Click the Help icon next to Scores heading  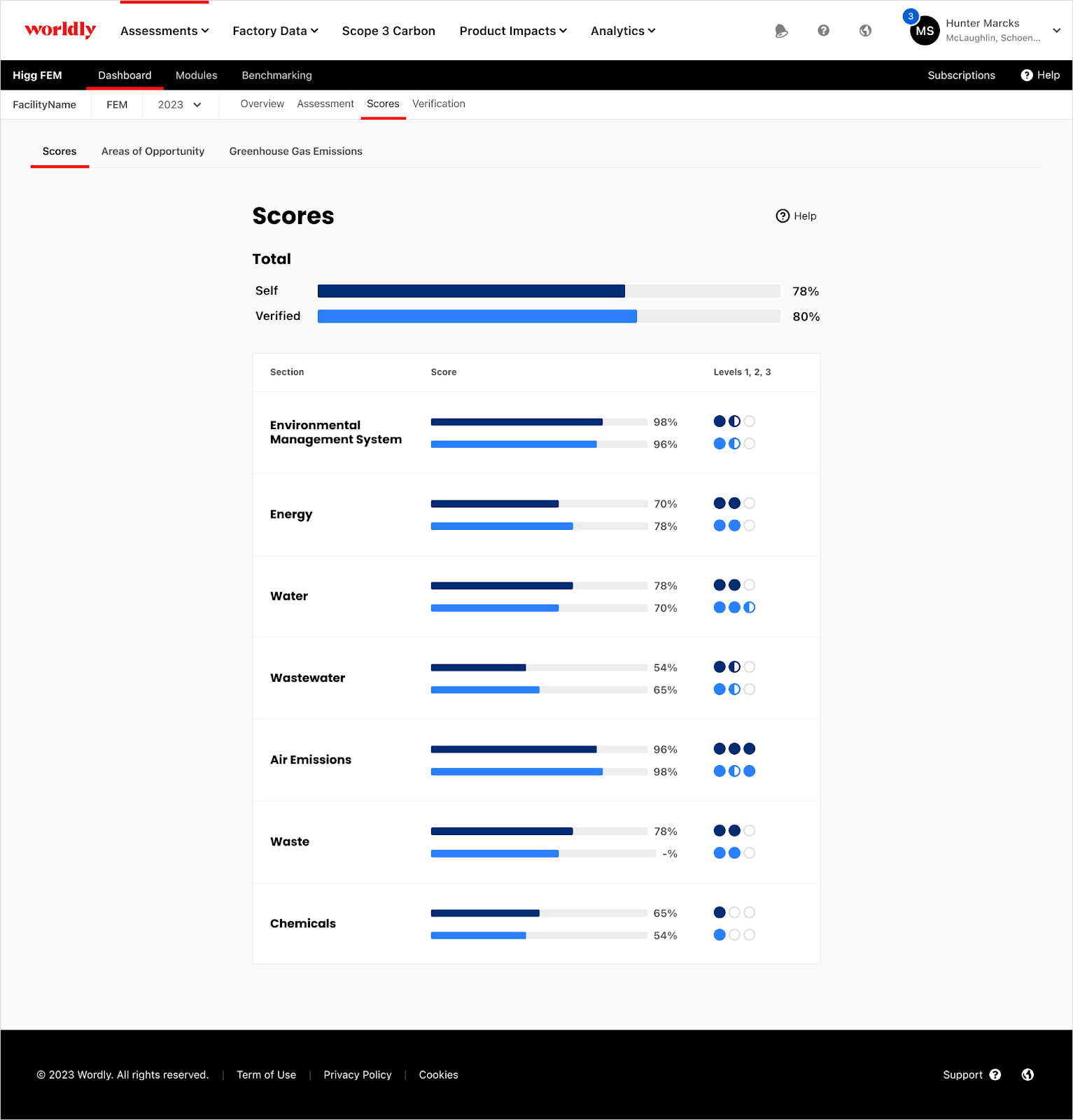pyautogui.click(x=783, y=216)
